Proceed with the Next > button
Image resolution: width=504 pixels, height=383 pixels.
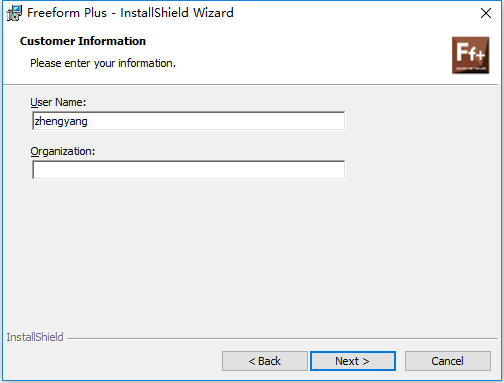[353, 361]
